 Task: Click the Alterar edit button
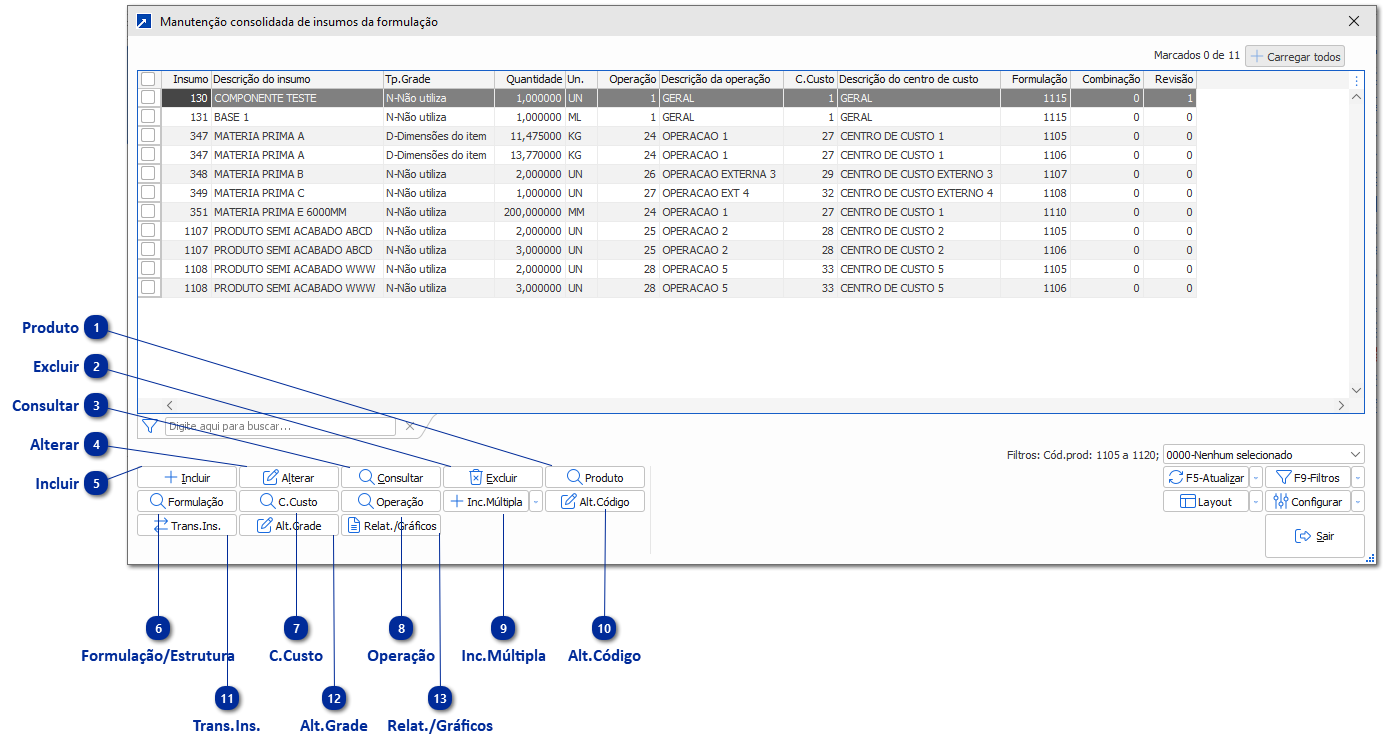click(288, 478)
